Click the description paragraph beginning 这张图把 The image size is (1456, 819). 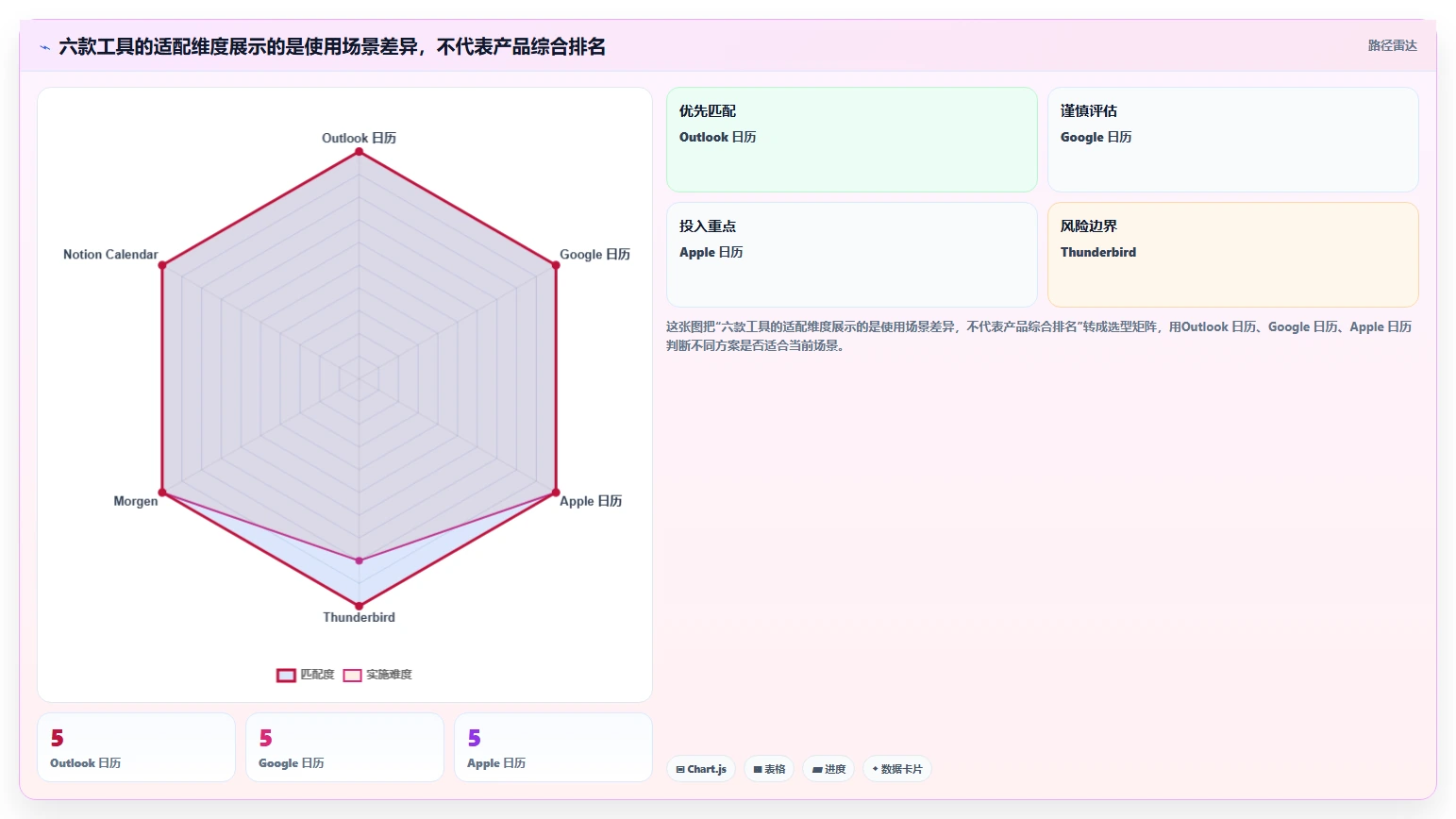(1039, 336)
